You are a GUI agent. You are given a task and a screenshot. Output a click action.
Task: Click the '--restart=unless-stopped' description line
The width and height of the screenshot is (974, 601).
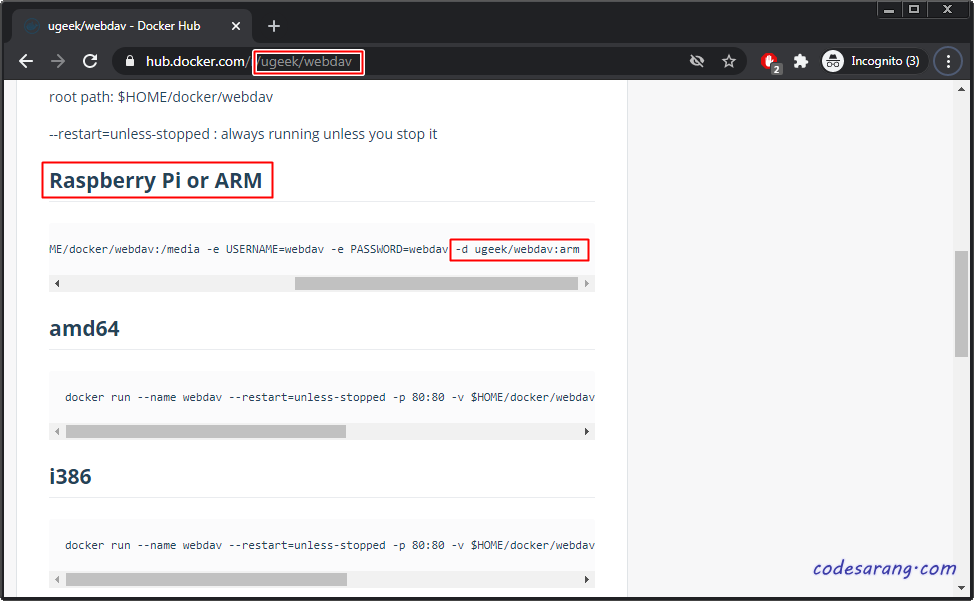pyautogui.click(x=243, y=134)
